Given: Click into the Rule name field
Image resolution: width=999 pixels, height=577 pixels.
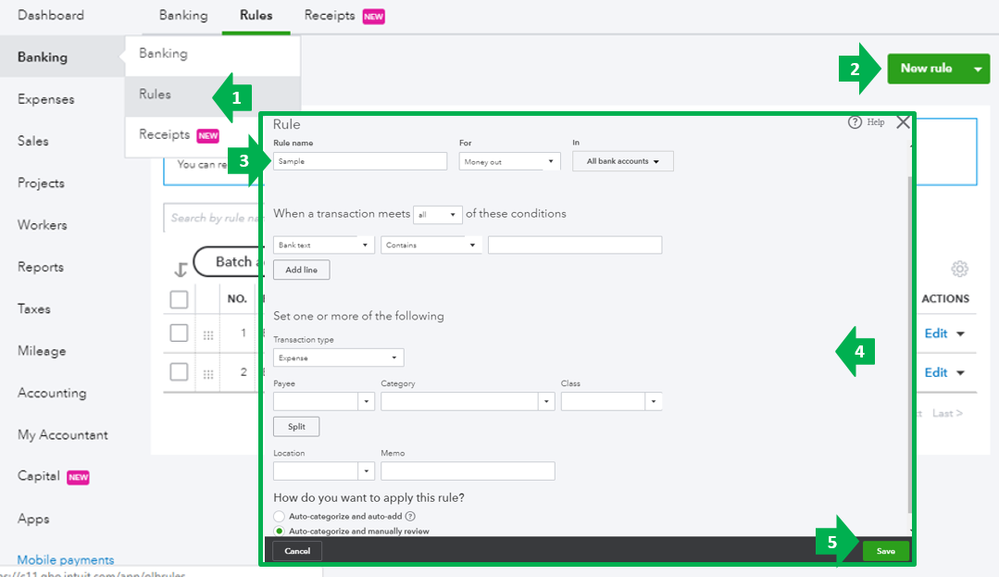Looking at the screenshot, I should [x=360, y=161].
